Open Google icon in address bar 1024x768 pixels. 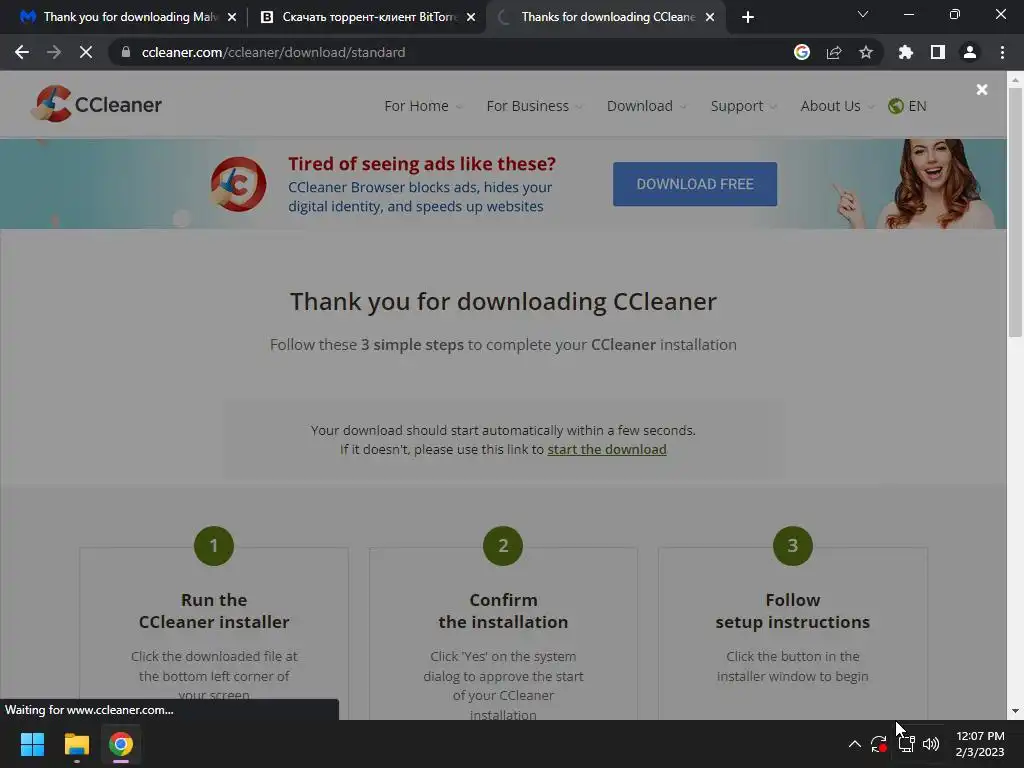pyautogui.click(x=801, y=52)
